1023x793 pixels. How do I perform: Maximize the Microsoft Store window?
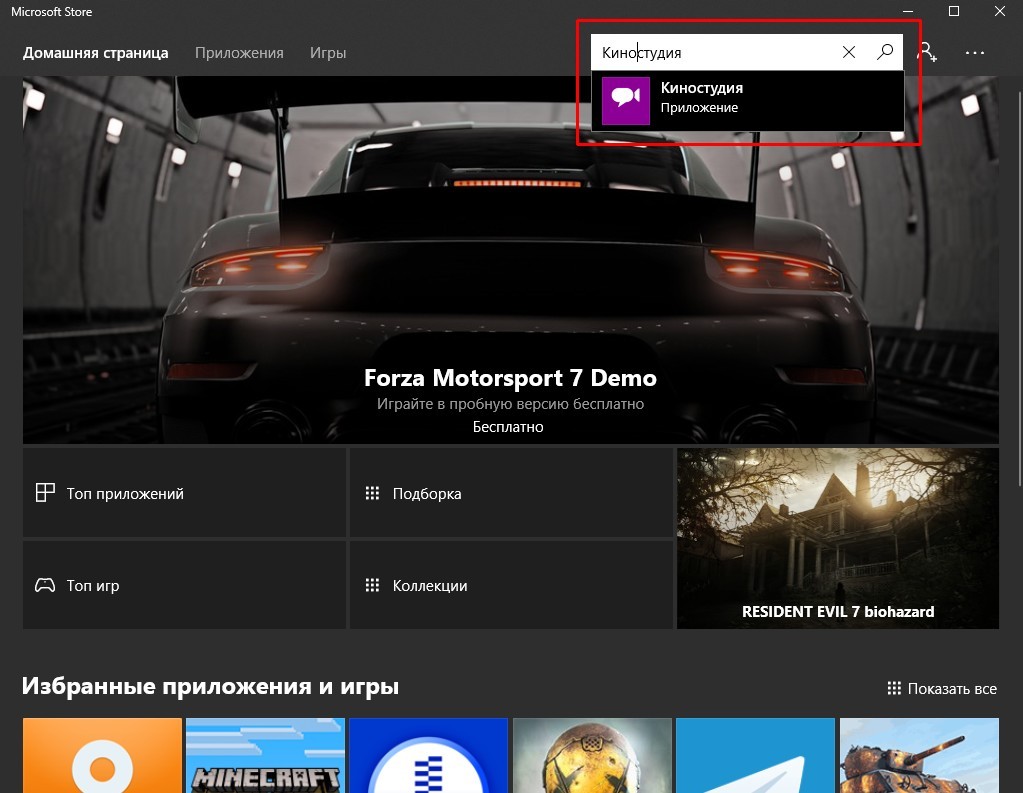click(x=953, y=11)
